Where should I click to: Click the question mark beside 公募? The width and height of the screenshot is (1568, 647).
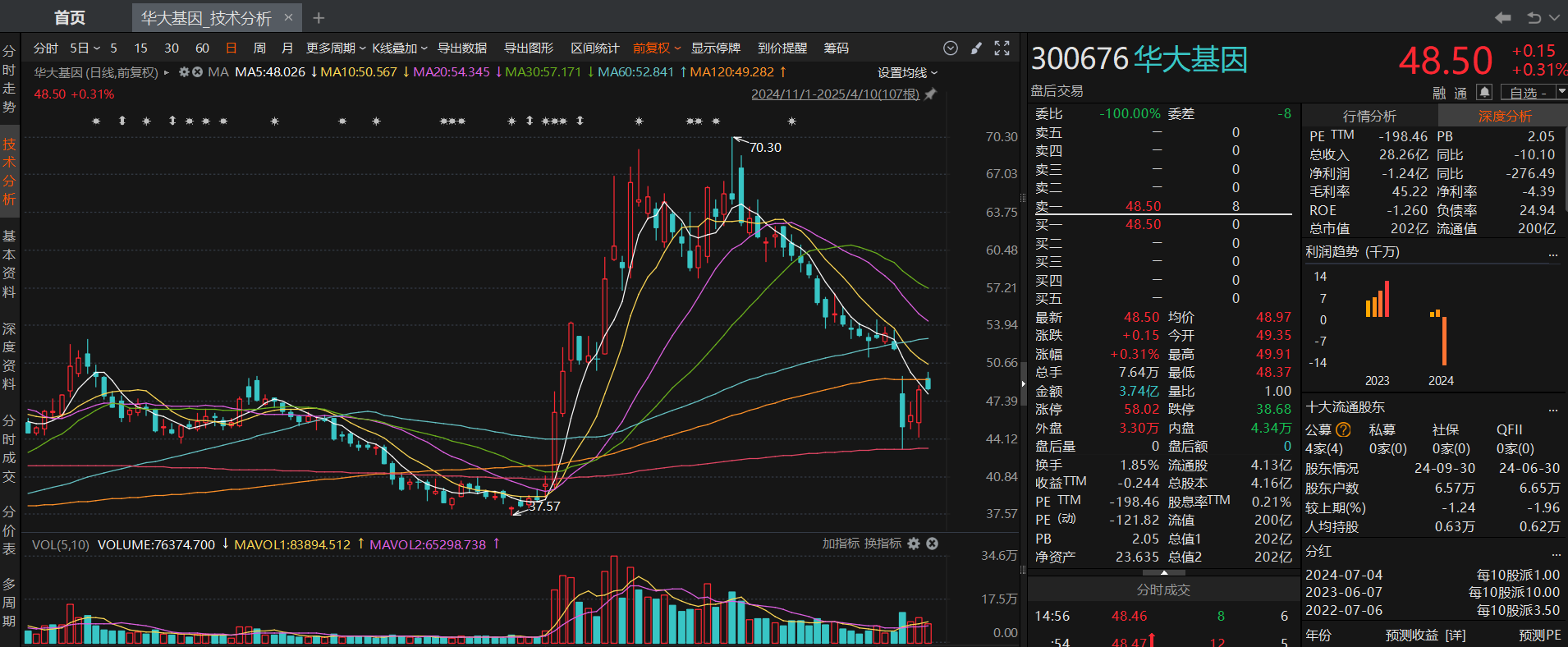click(1343, 429)
